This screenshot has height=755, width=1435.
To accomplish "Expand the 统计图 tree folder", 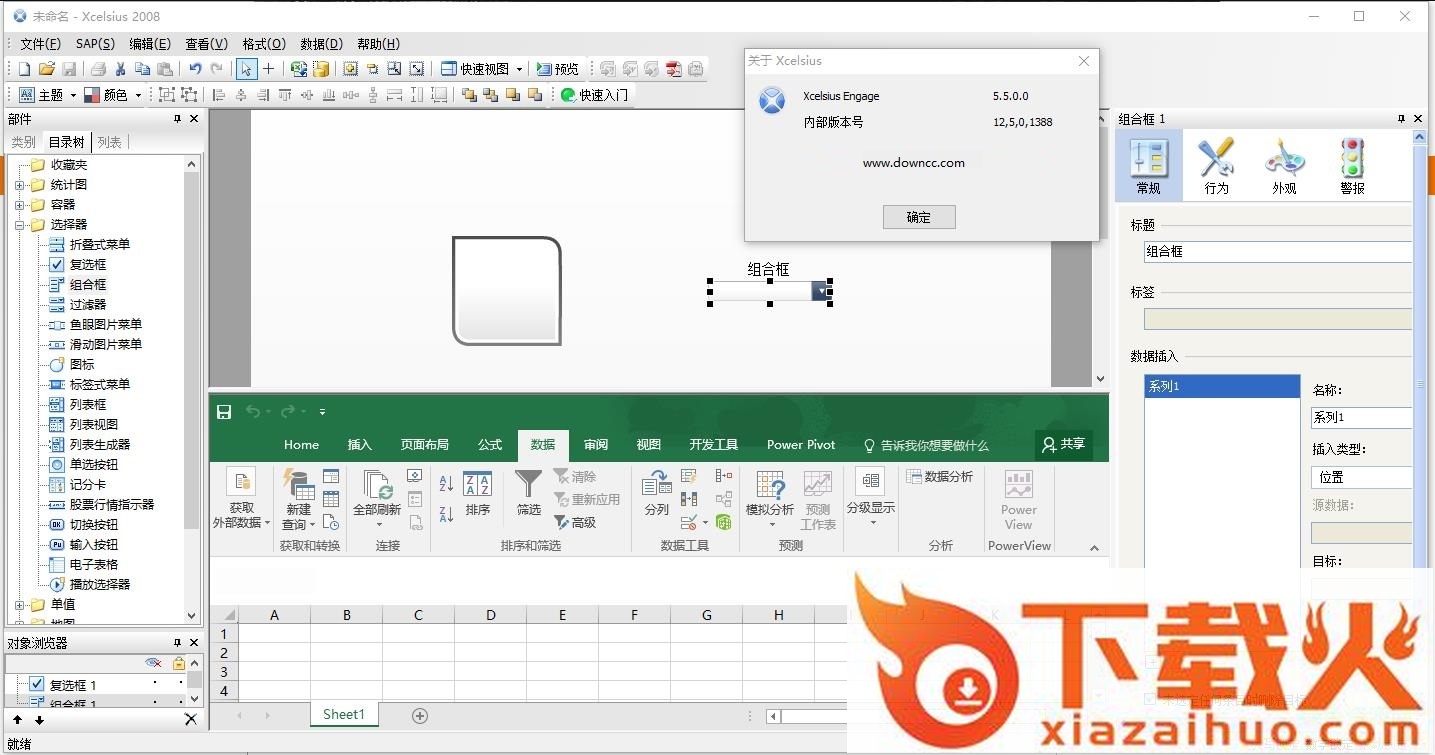I will pos(19,185).
